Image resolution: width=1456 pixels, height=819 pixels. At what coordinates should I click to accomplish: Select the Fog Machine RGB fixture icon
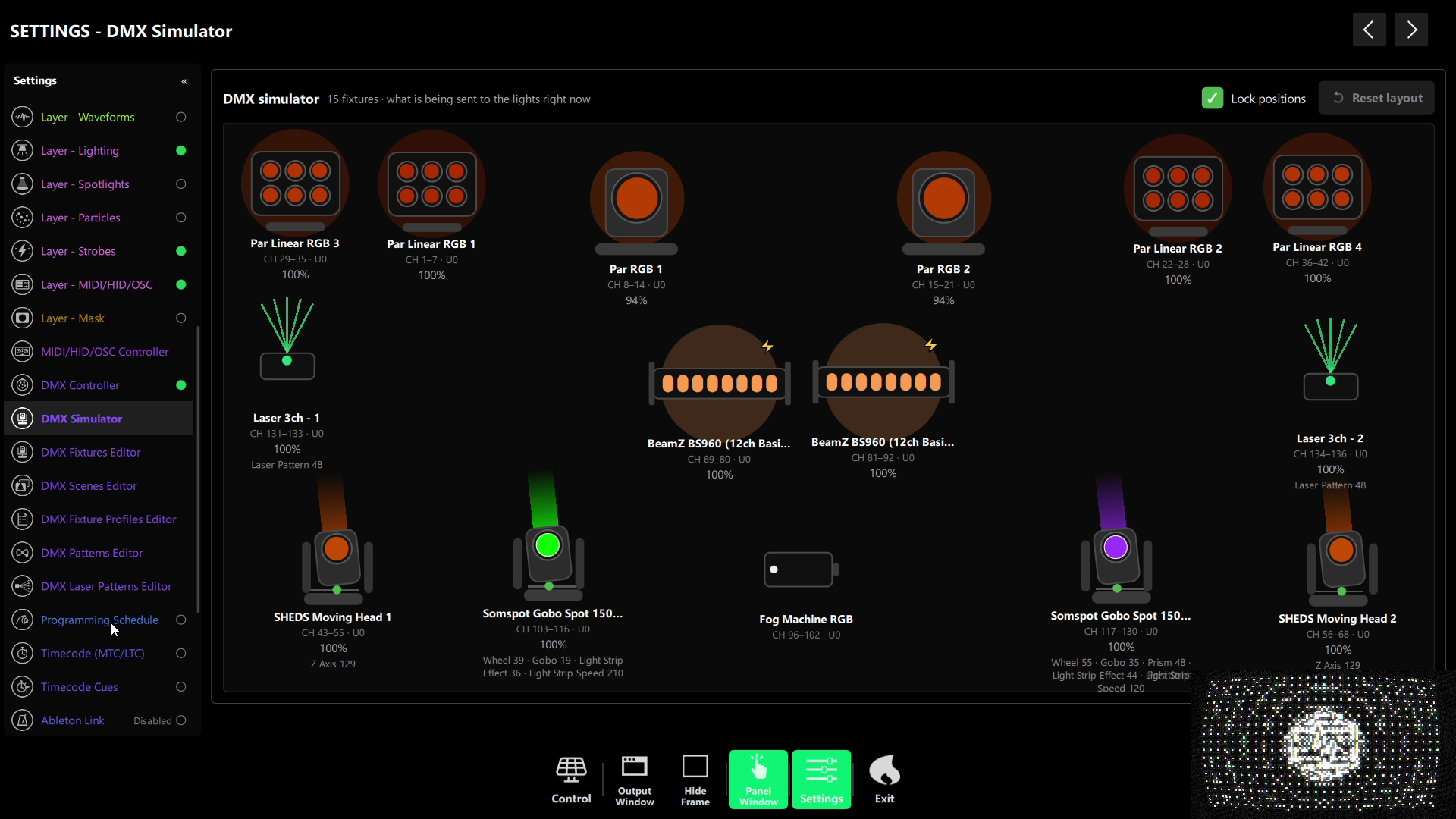802,570
